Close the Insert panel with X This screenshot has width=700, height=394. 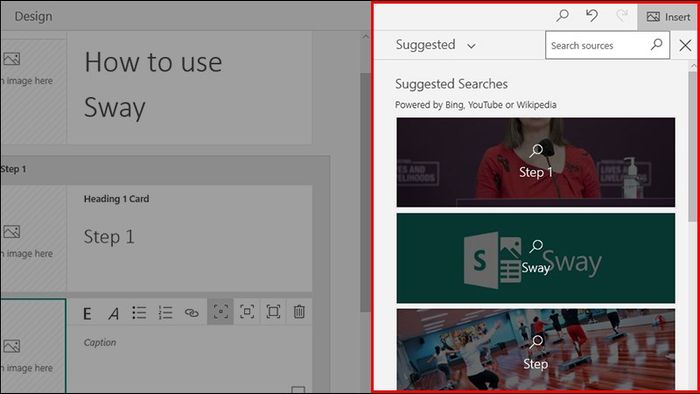685,45
